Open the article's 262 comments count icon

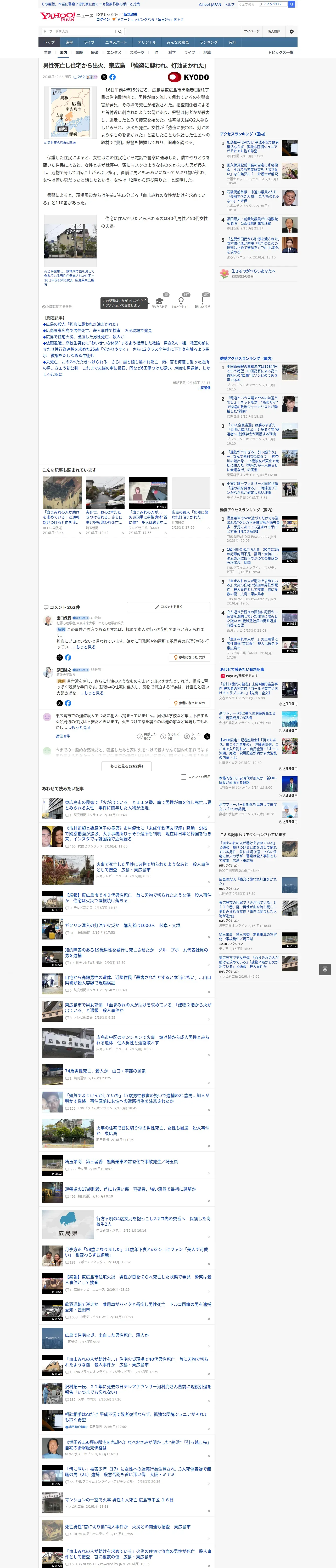coord(79,77)
